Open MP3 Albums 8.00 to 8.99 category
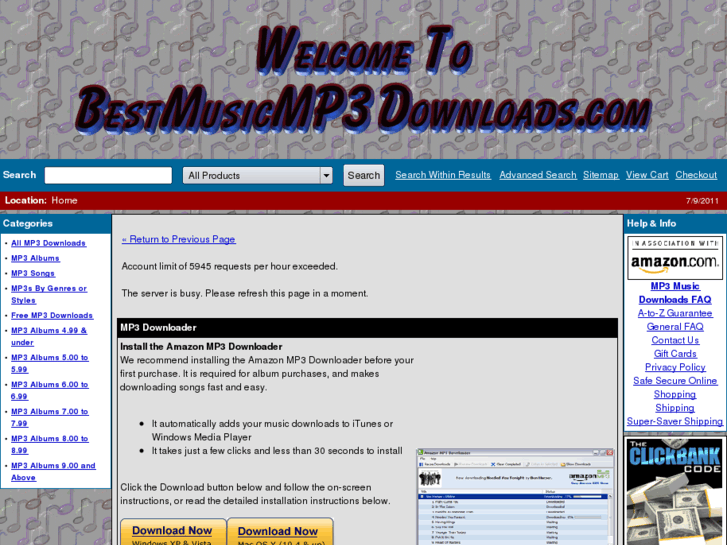This screenshot has width=727, height=545. click(49, 444)
